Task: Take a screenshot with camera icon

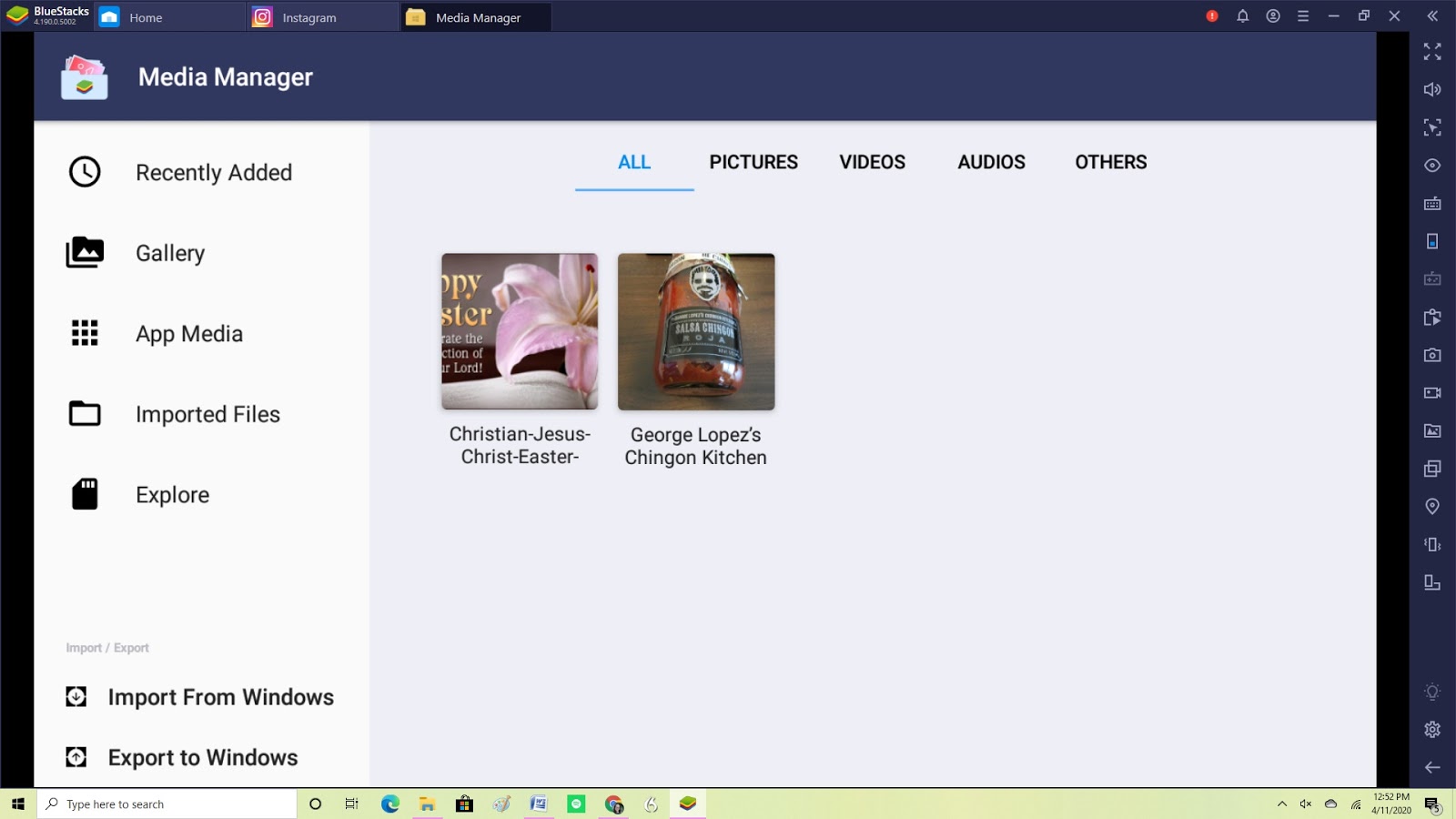Action: click(1432, 355)
